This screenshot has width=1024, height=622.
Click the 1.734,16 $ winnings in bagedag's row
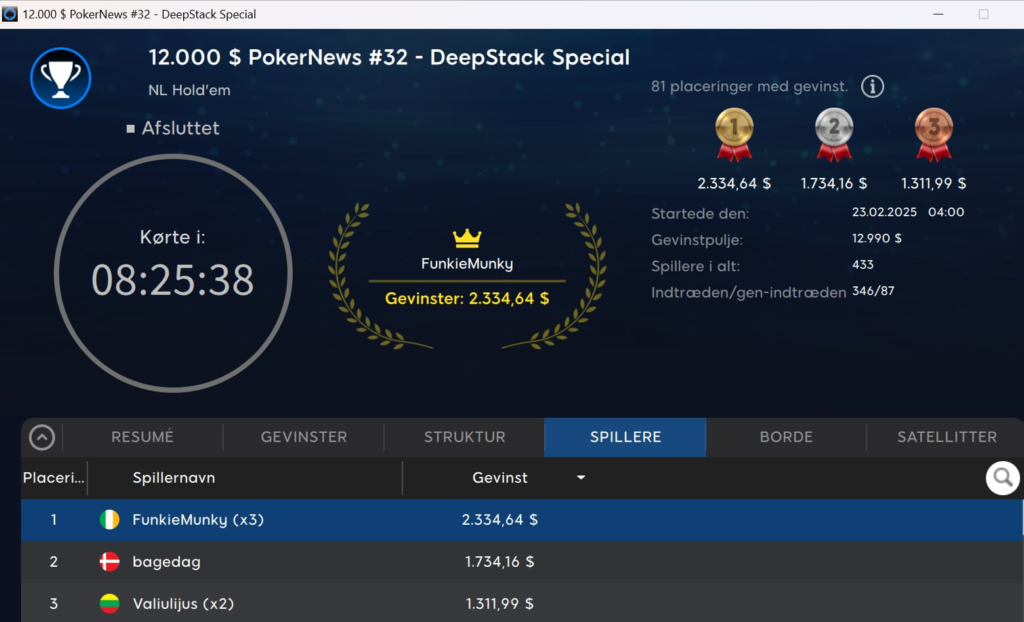tap(500, 562)
